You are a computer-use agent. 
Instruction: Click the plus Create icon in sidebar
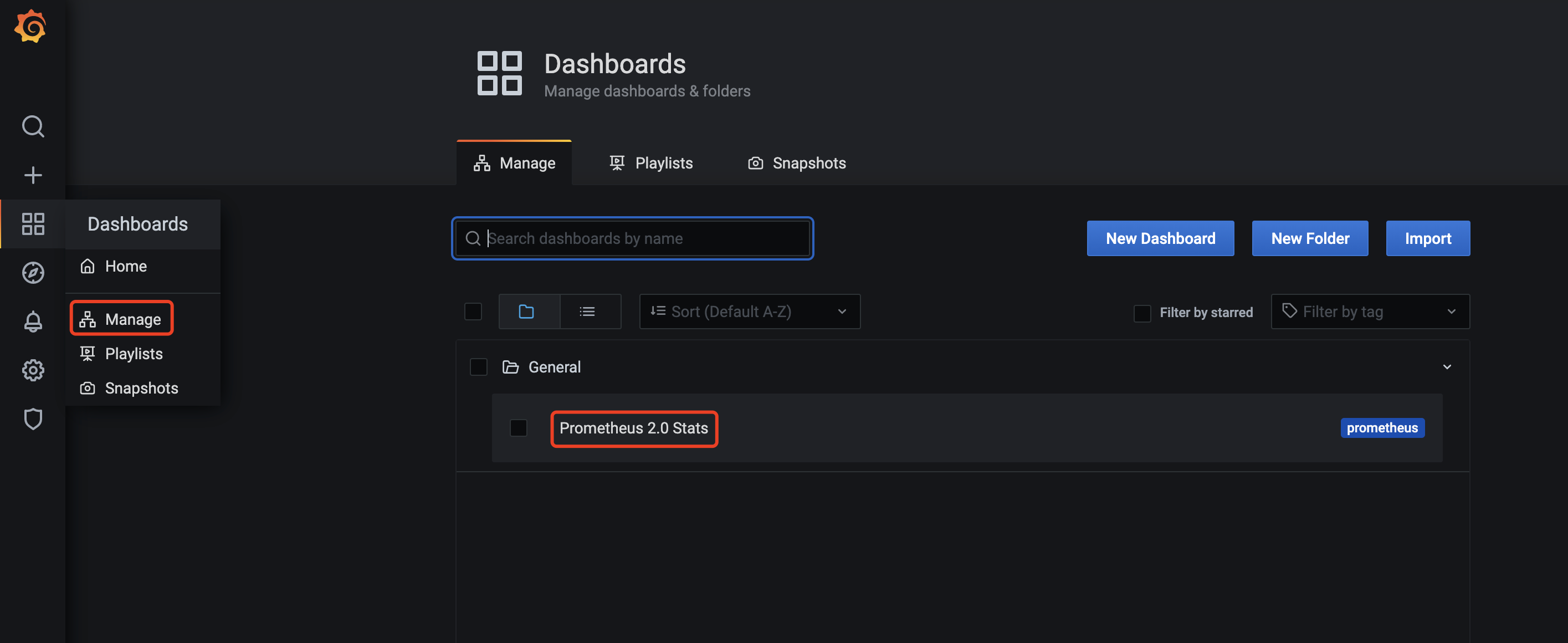click(33, 175)
